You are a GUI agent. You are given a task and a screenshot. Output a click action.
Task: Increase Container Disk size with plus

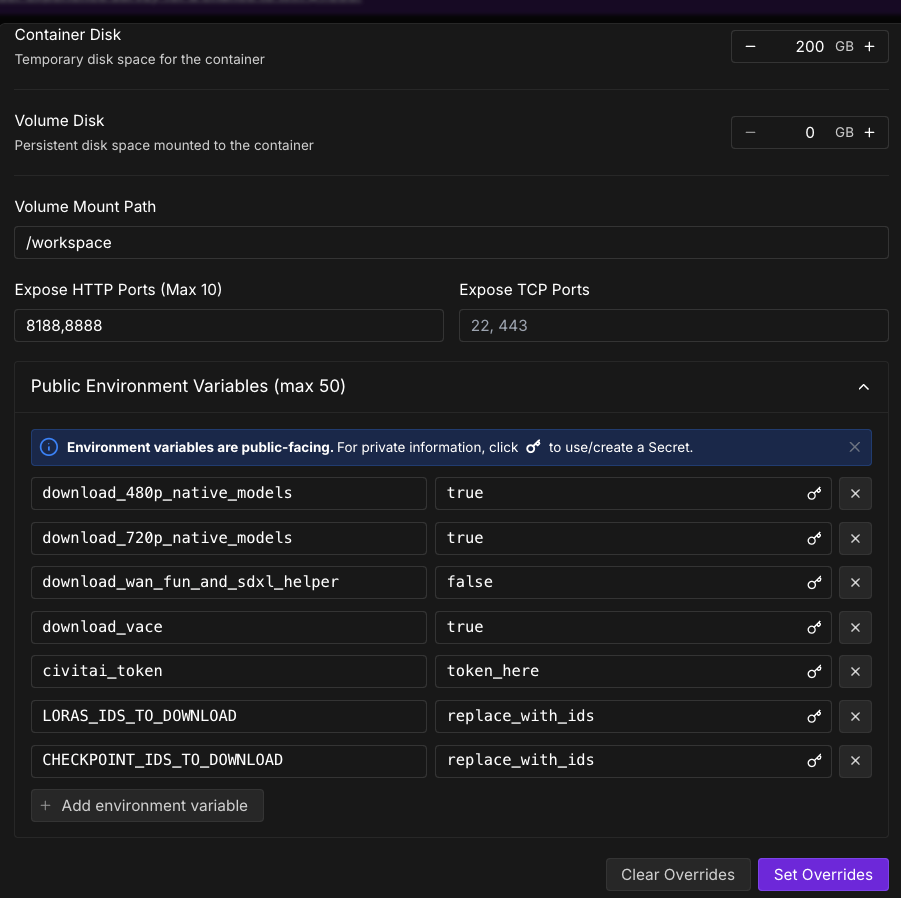tap(869, 47)
